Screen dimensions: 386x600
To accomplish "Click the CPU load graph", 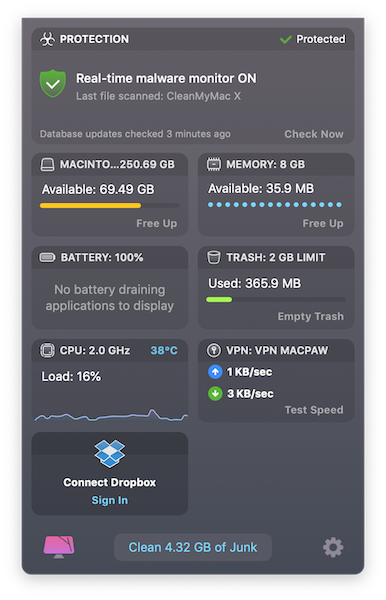I will point(111,416).
